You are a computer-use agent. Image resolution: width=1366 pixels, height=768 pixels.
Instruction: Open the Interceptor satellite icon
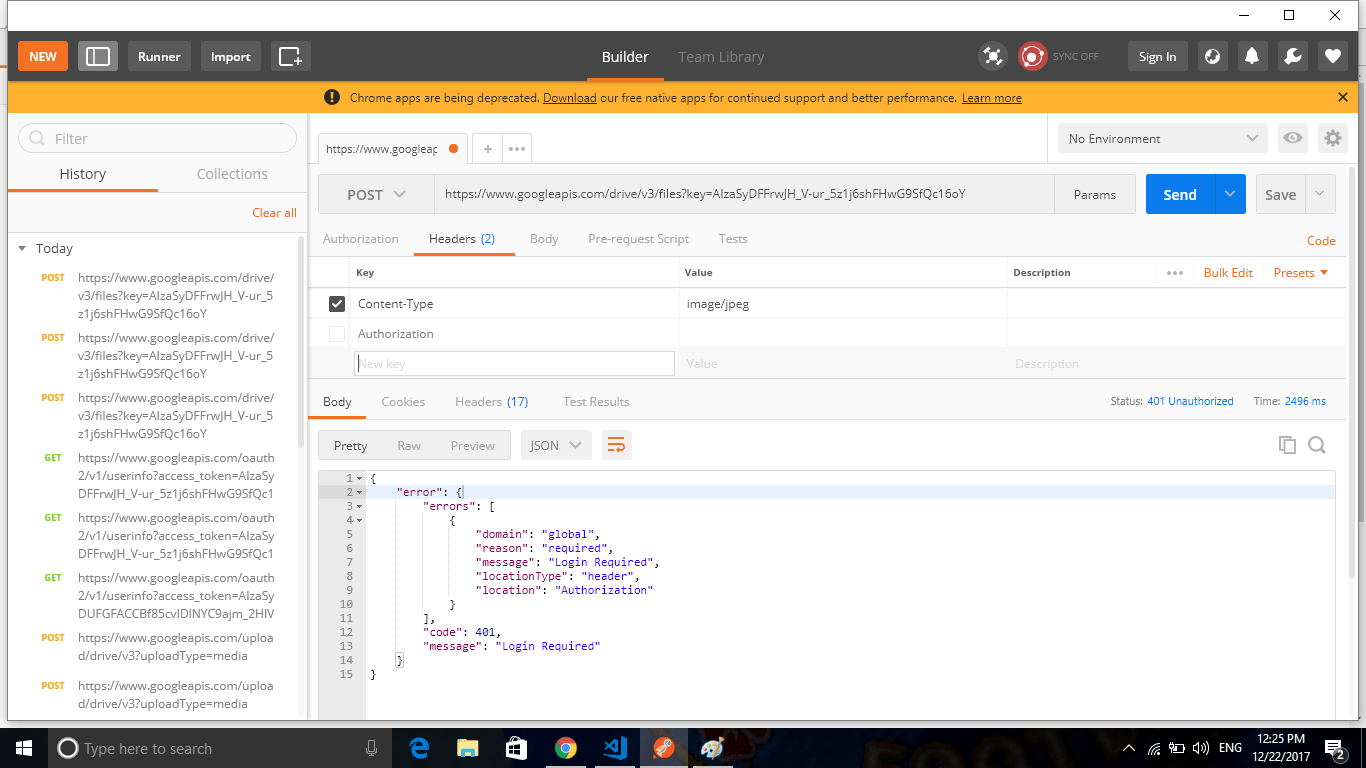[x=992, y=56]
